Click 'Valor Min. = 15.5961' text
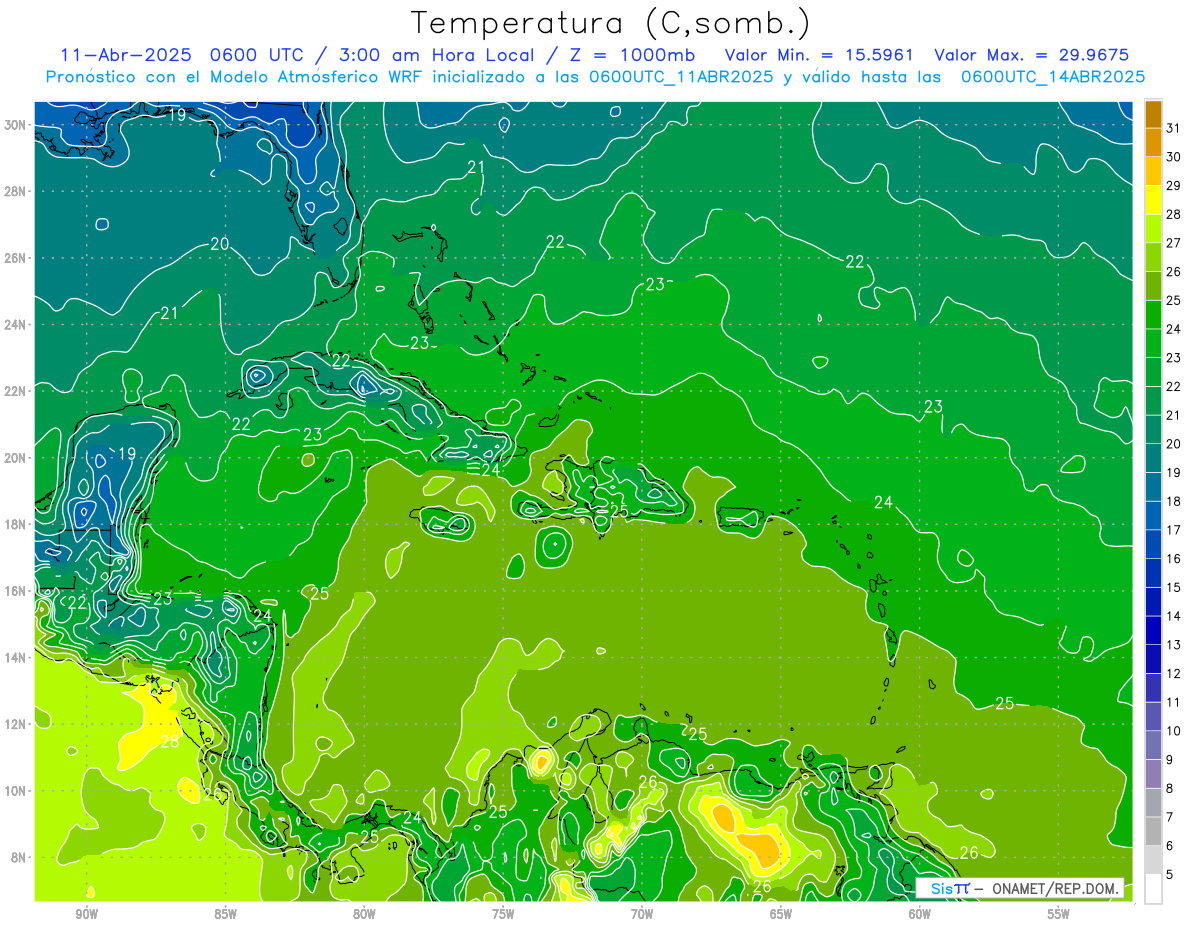 pos(819,56)
